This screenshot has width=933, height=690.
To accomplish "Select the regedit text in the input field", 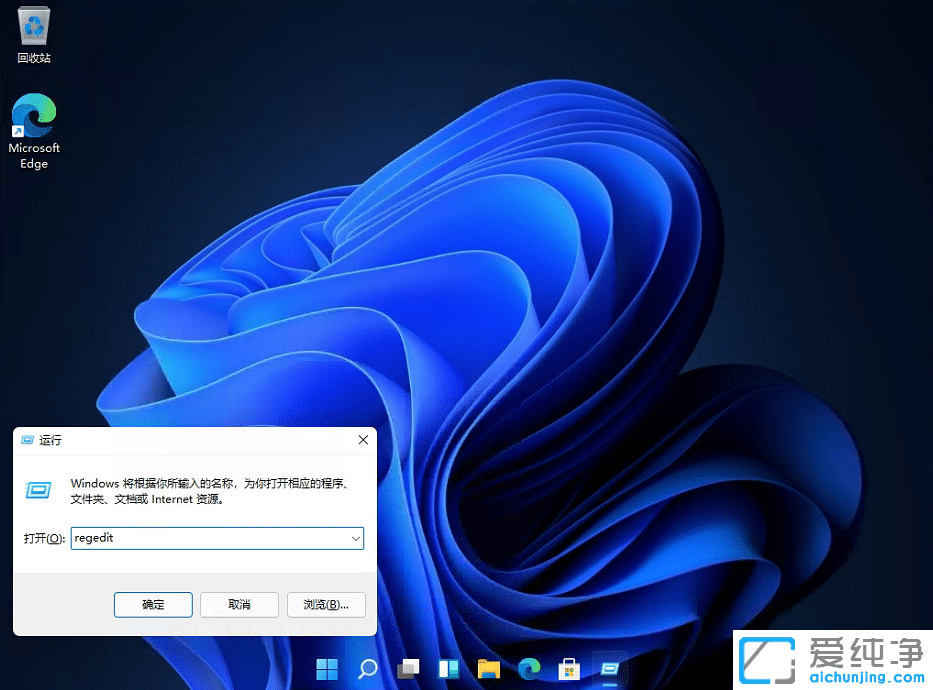I will point(95,538).
